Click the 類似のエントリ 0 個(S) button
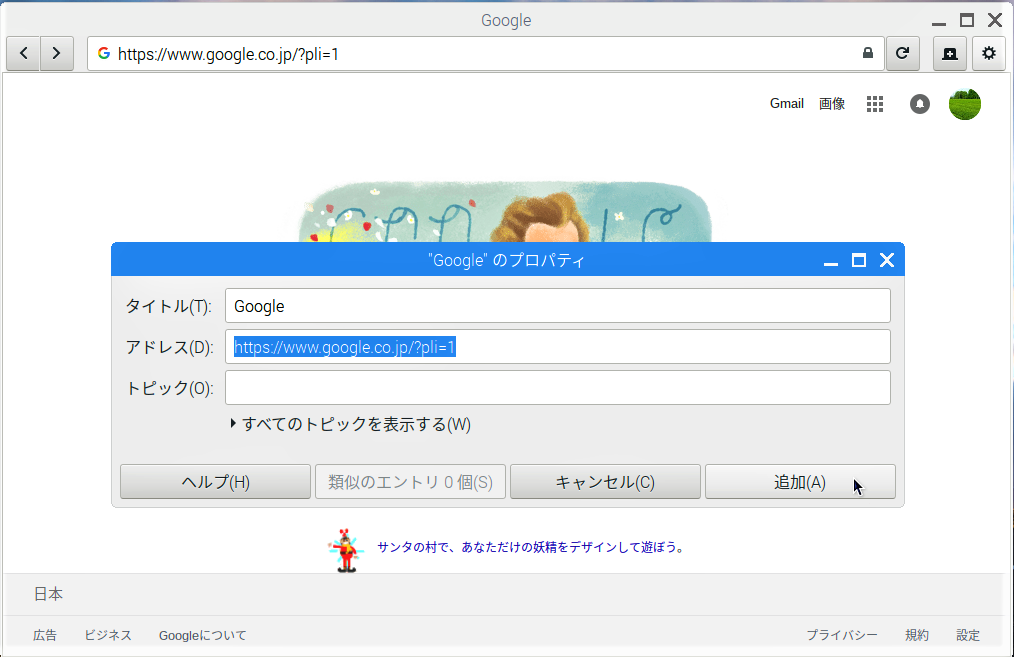Viewport: 1014px width, 657px height. (x=410, y=482)
